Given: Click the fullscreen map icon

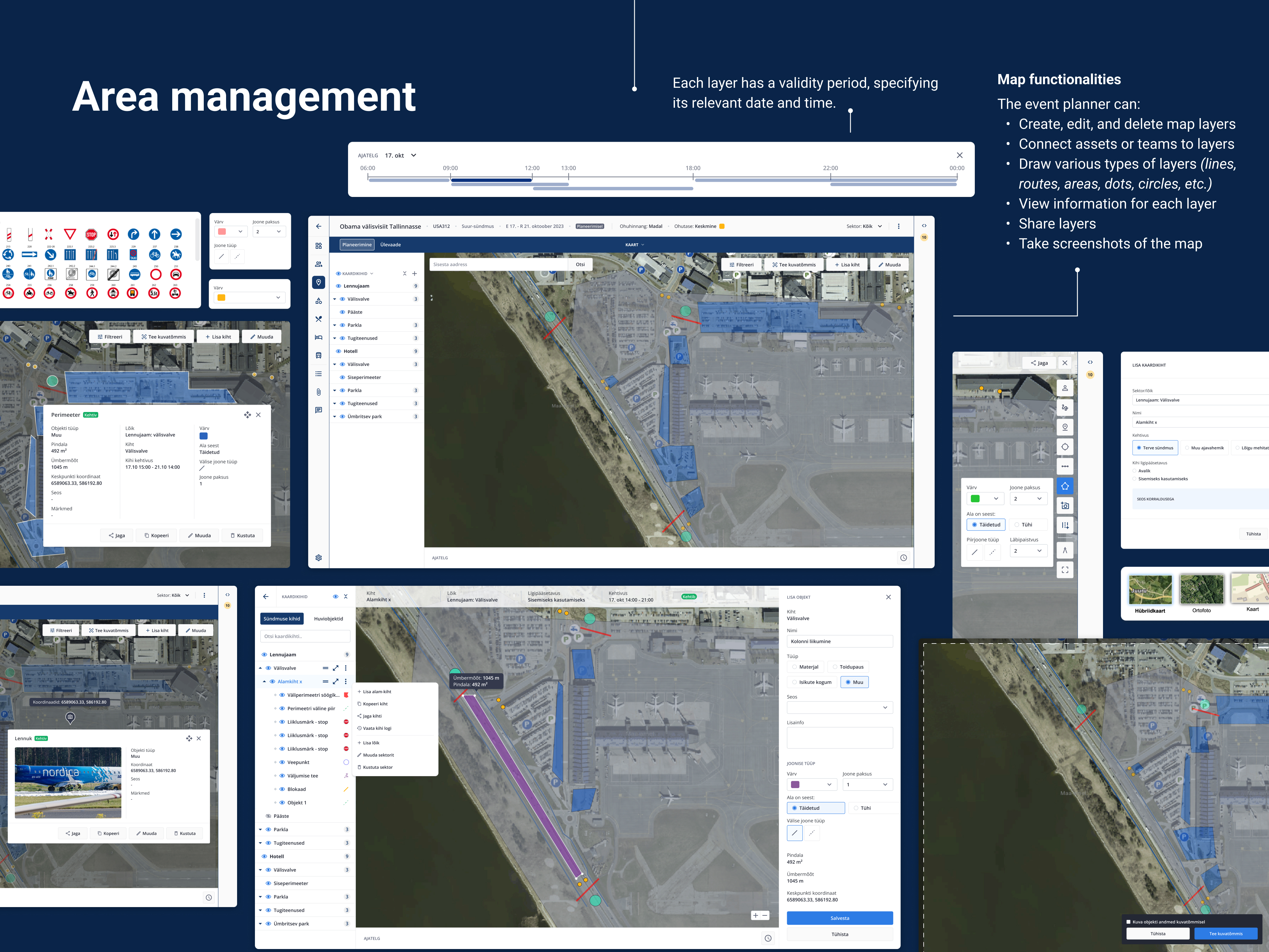Looking at the screenshot, I should [1065, 570].
